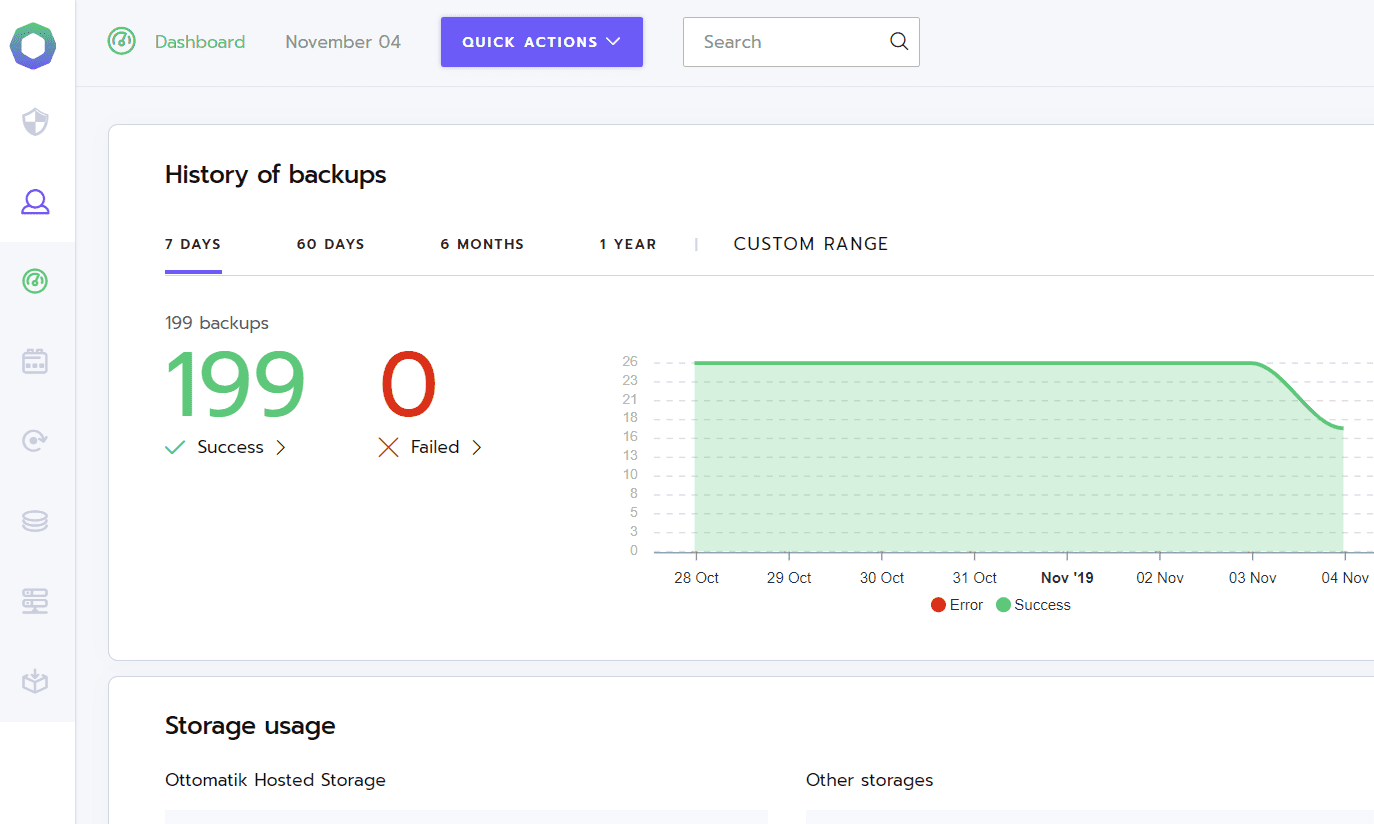Open the calendar schedule icon in sidebar
The width and height of the screenshot is (1374, 824).
point(35,361)
